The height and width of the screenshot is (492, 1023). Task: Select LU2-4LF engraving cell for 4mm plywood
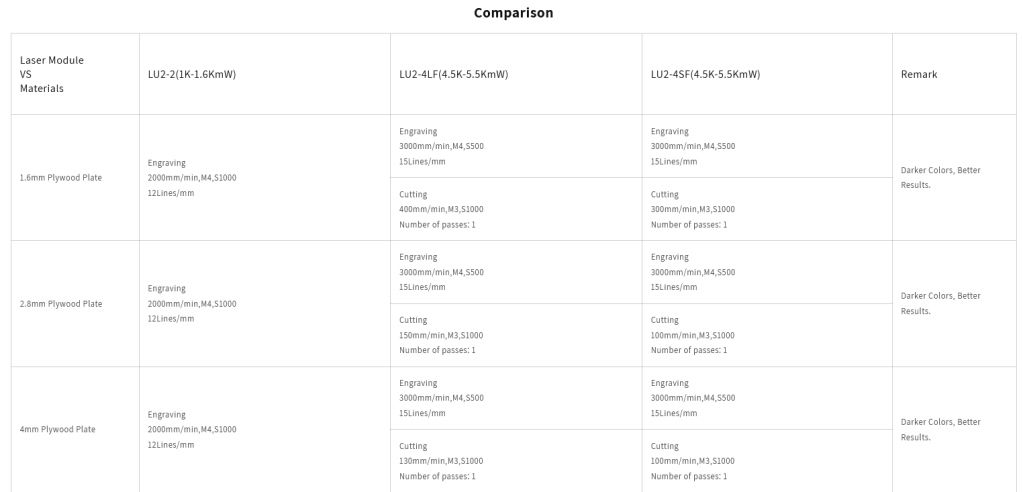coord(441,398)
